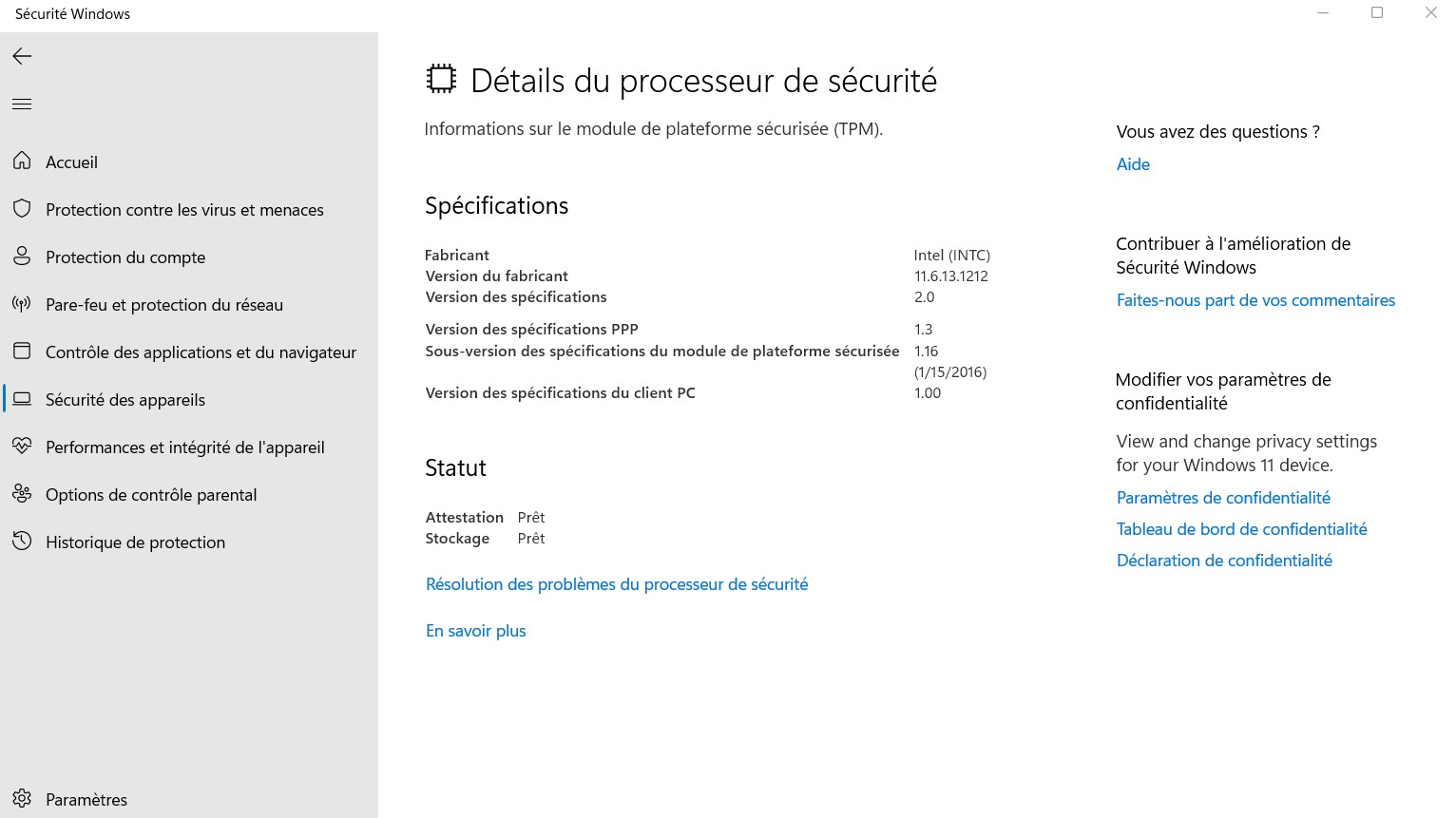Open Paramètres de confidentialité link

tap(1223, 498)
